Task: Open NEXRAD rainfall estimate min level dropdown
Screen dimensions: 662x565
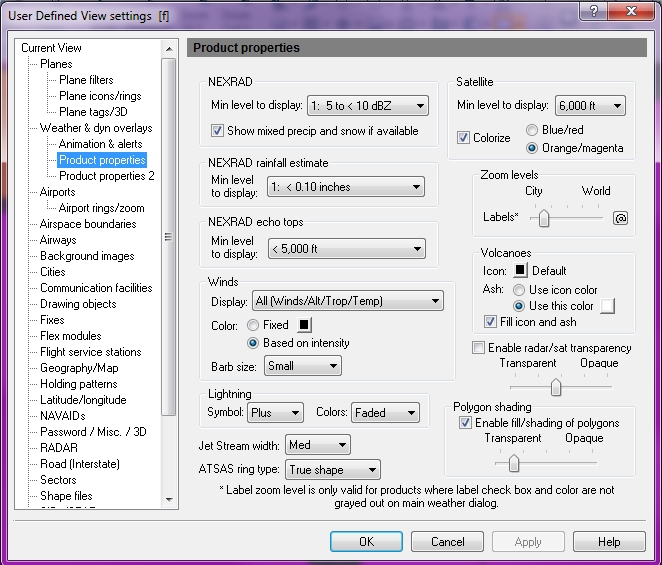Action: (x=346, y=187)
